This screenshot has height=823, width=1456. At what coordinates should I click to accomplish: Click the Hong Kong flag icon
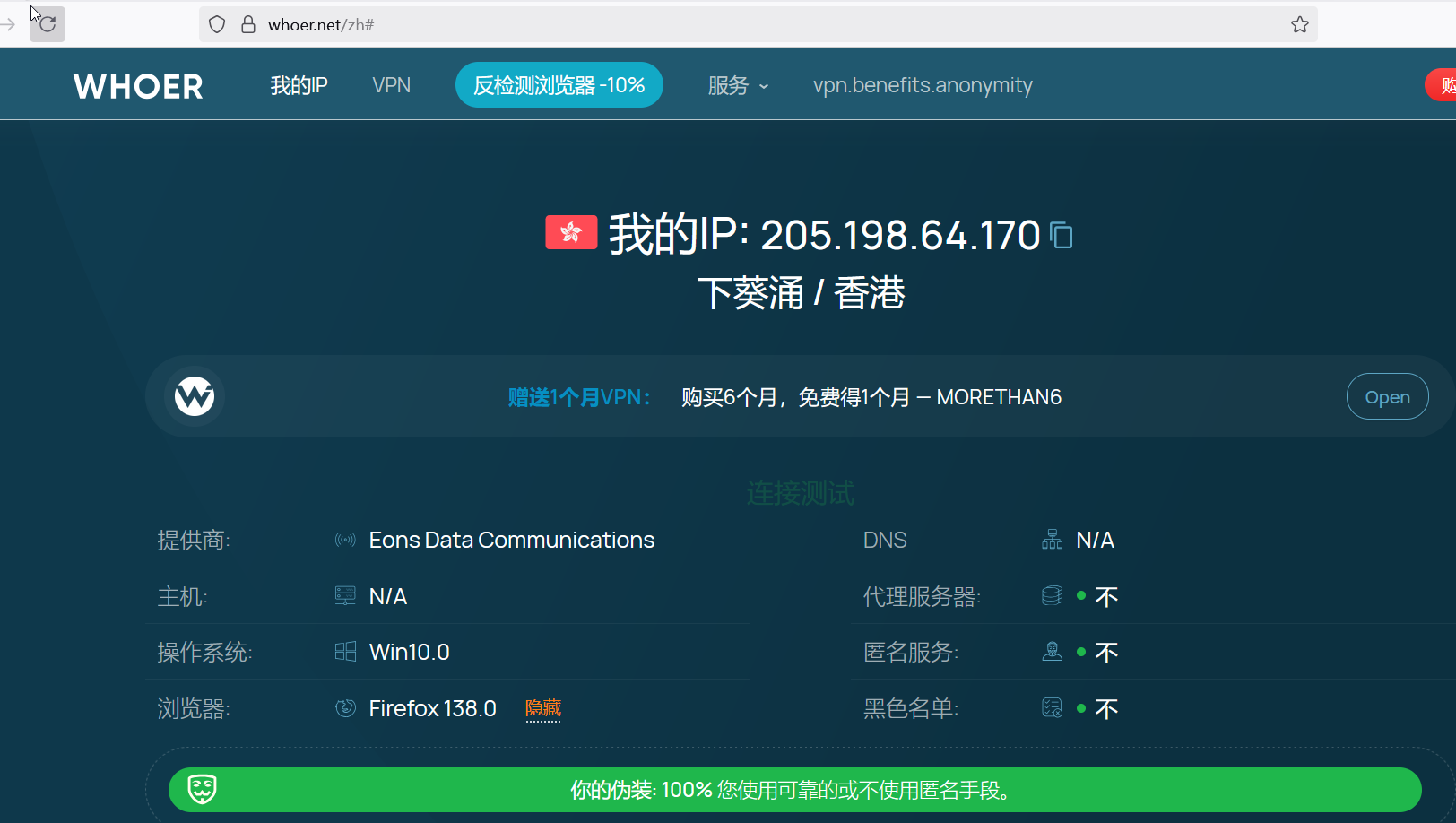point(571,232)
